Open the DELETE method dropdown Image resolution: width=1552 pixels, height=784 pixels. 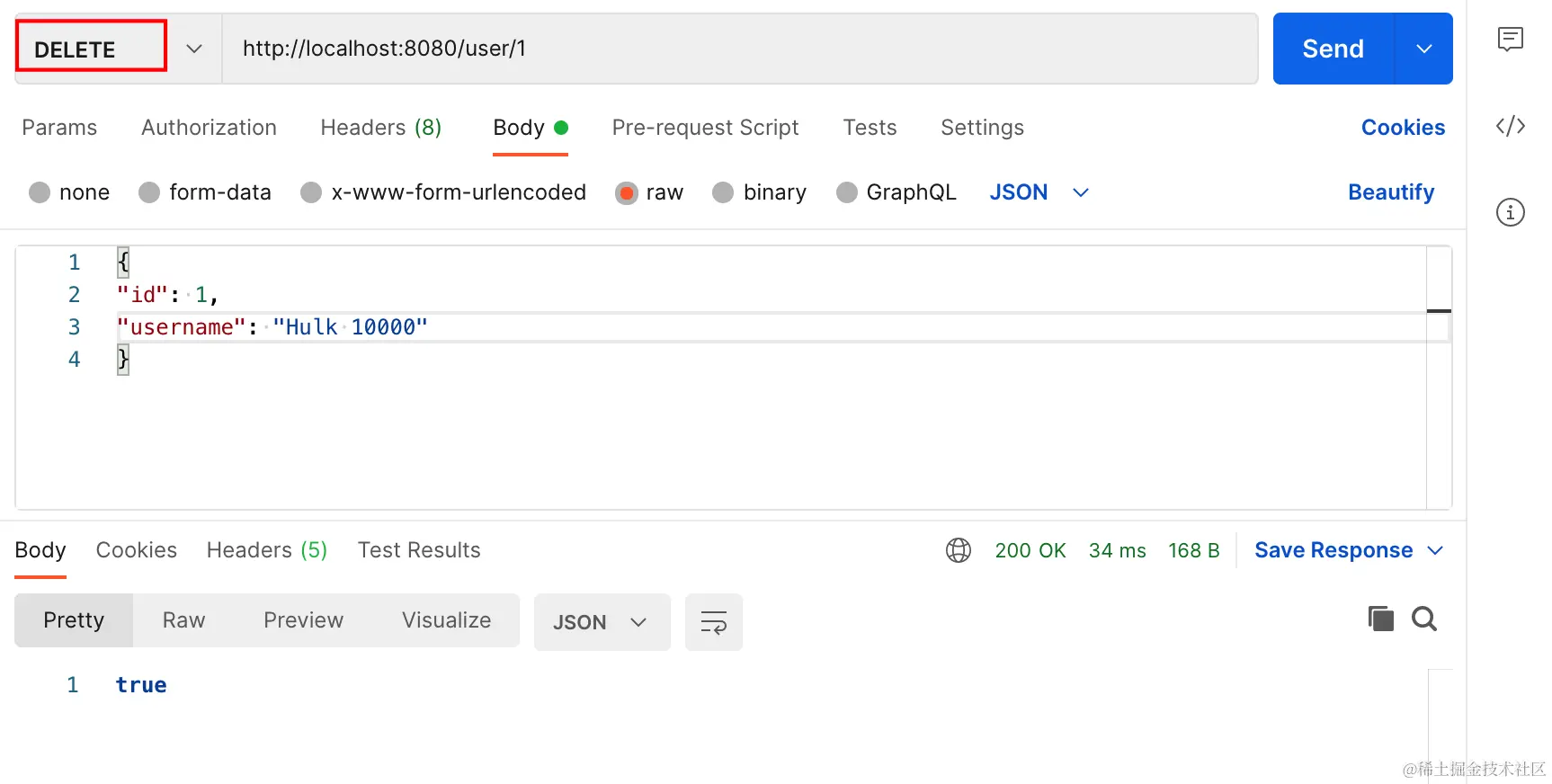(193, 49)
